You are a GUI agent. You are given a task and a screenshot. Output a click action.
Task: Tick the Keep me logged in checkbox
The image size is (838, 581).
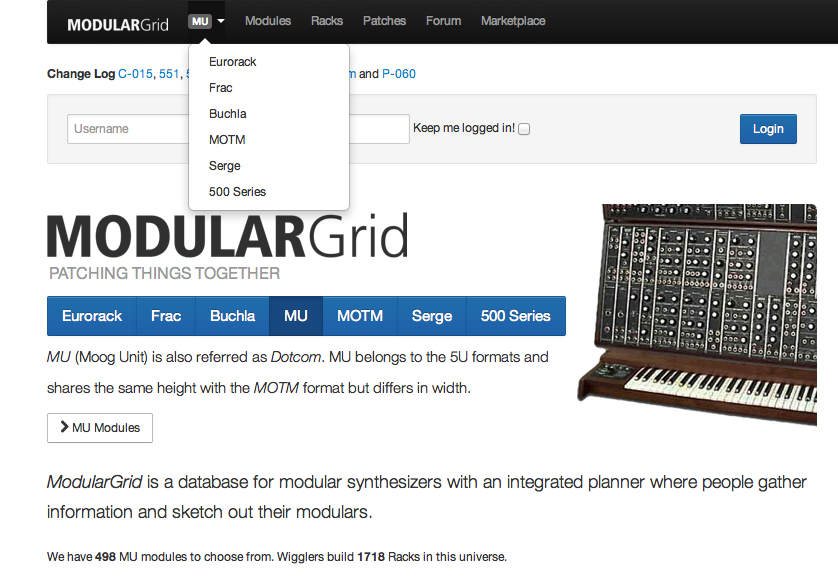pos(524,129)
